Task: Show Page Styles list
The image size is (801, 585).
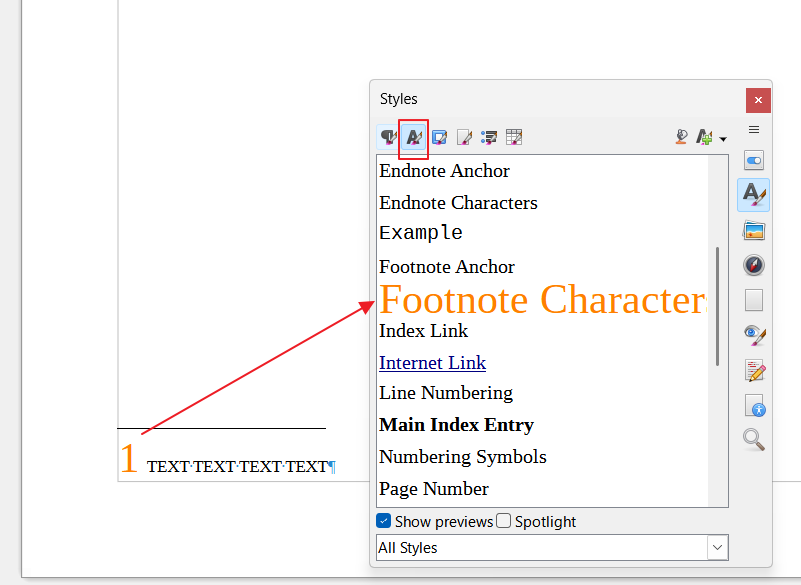Action: click(x=464, y=137)
